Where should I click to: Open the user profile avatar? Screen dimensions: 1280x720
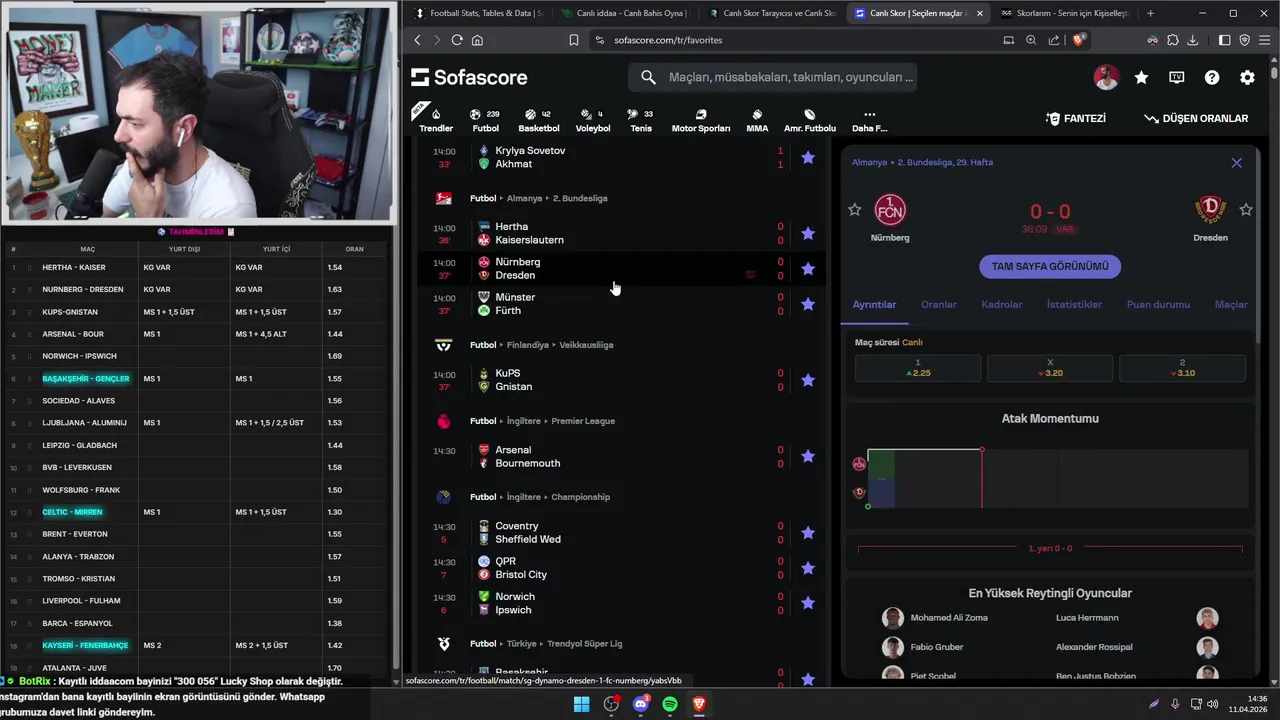(1106, 77)
